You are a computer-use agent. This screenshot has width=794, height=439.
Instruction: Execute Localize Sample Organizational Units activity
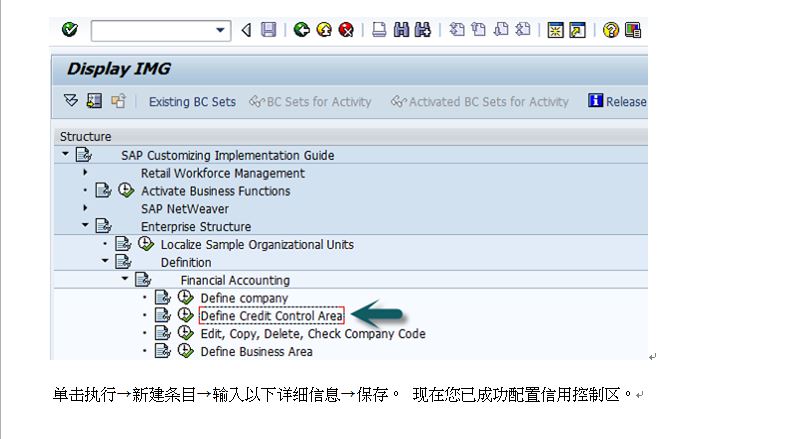pyautogui.click(x=146, y=244)
